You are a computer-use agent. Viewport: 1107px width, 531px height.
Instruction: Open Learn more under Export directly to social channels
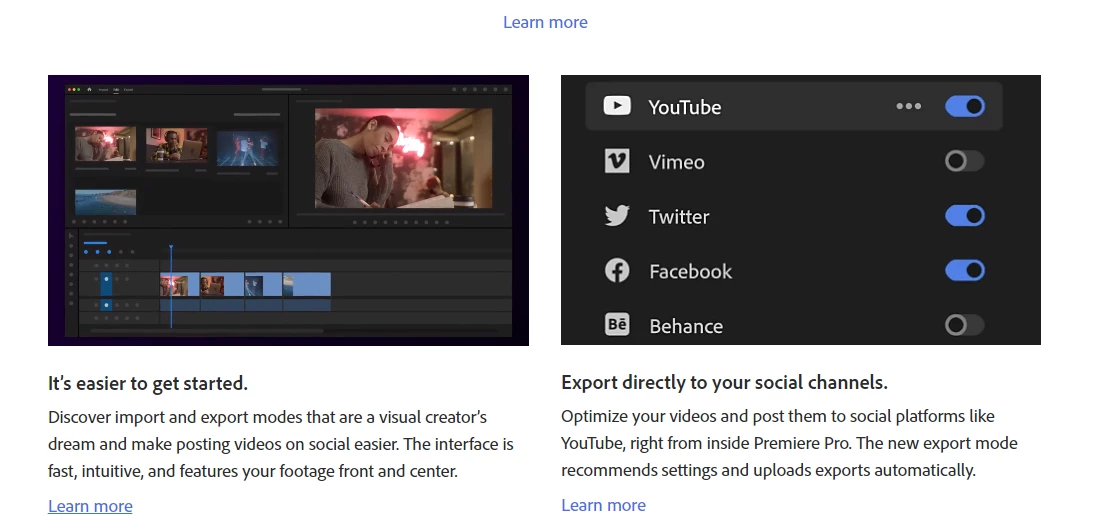604,505
